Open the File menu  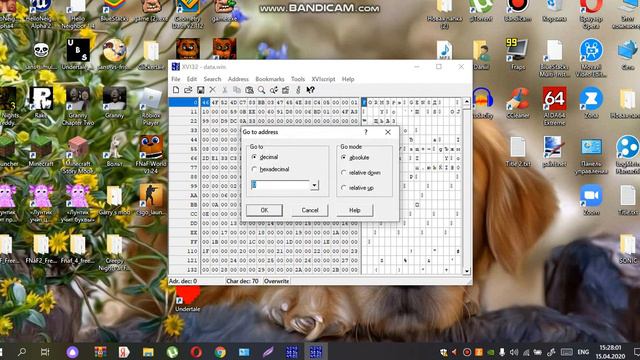pos(176,79)
